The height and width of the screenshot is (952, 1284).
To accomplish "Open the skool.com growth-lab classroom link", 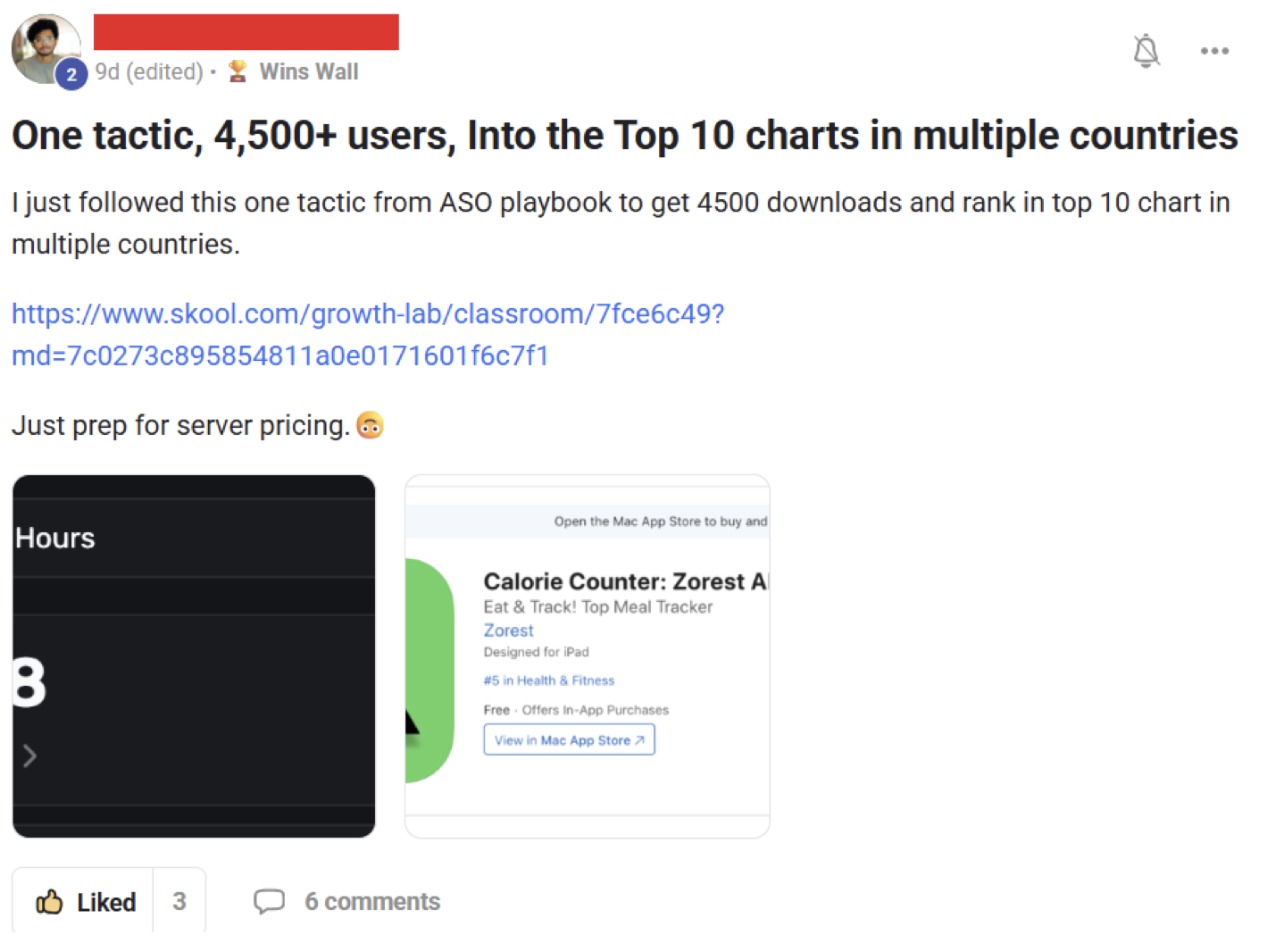I will coord(368,335).
